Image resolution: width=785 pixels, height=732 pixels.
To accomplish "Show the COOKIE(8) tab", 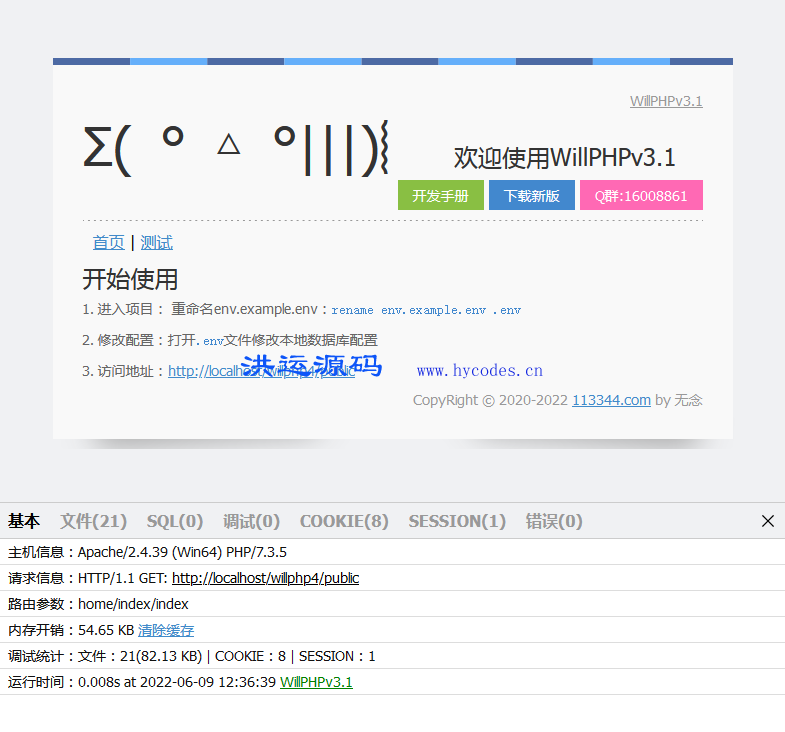I will (344, 521).
